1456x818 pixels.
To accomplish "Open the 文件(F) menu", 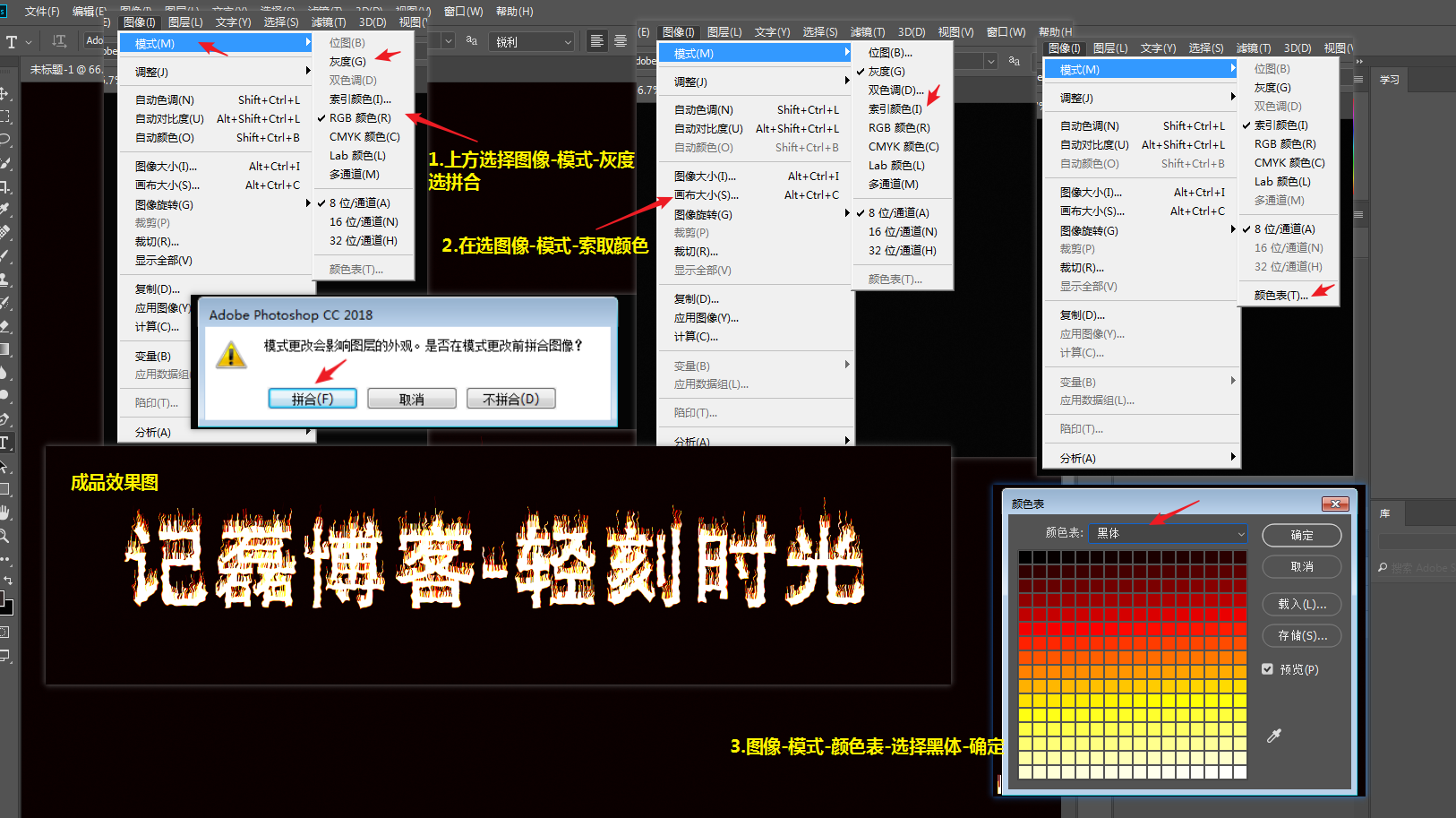I will tap(41, 12).
